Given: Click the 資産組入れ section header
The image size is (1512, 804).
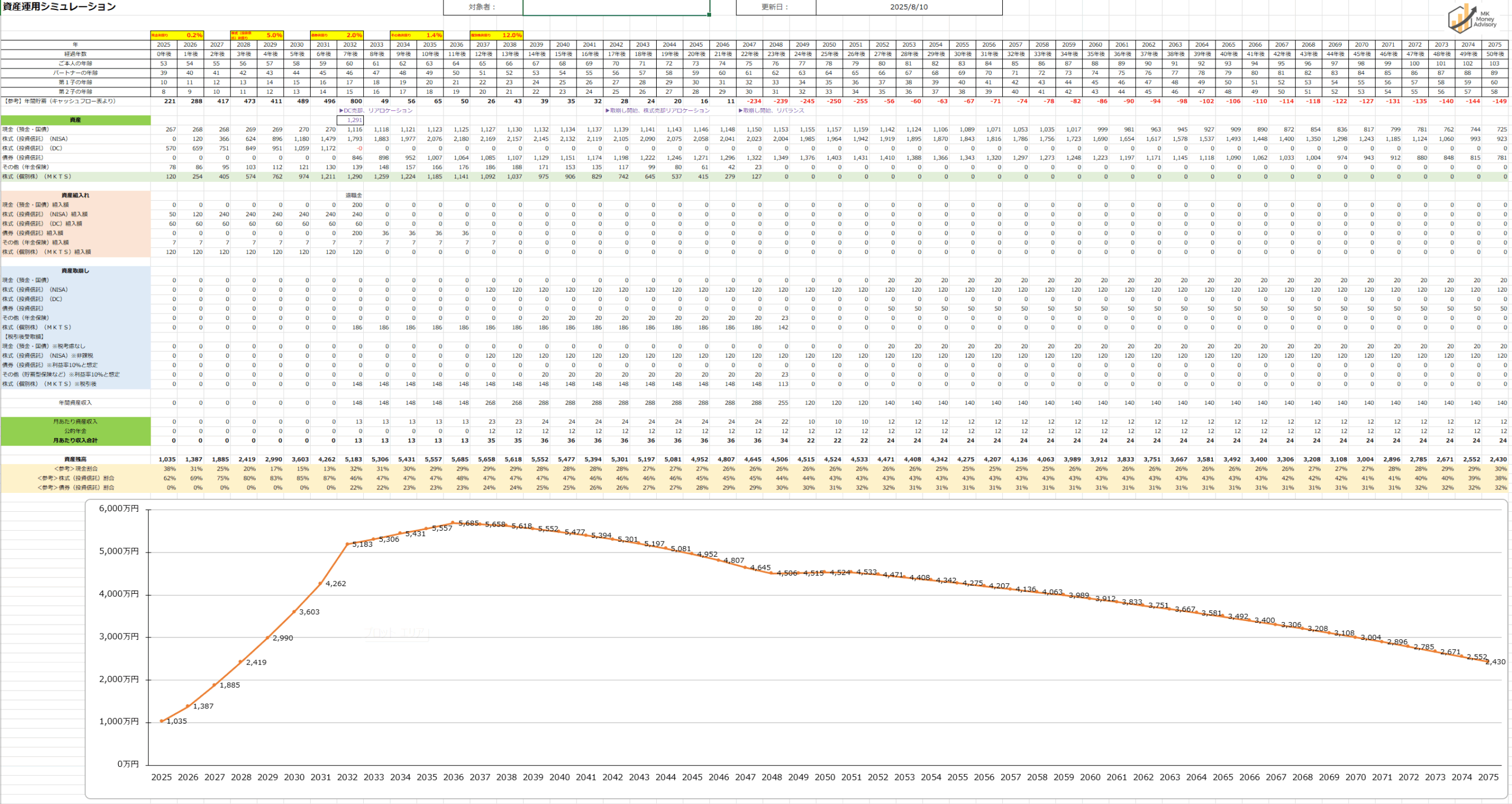Looking at the screenshot, I should [x=76, y=195].
